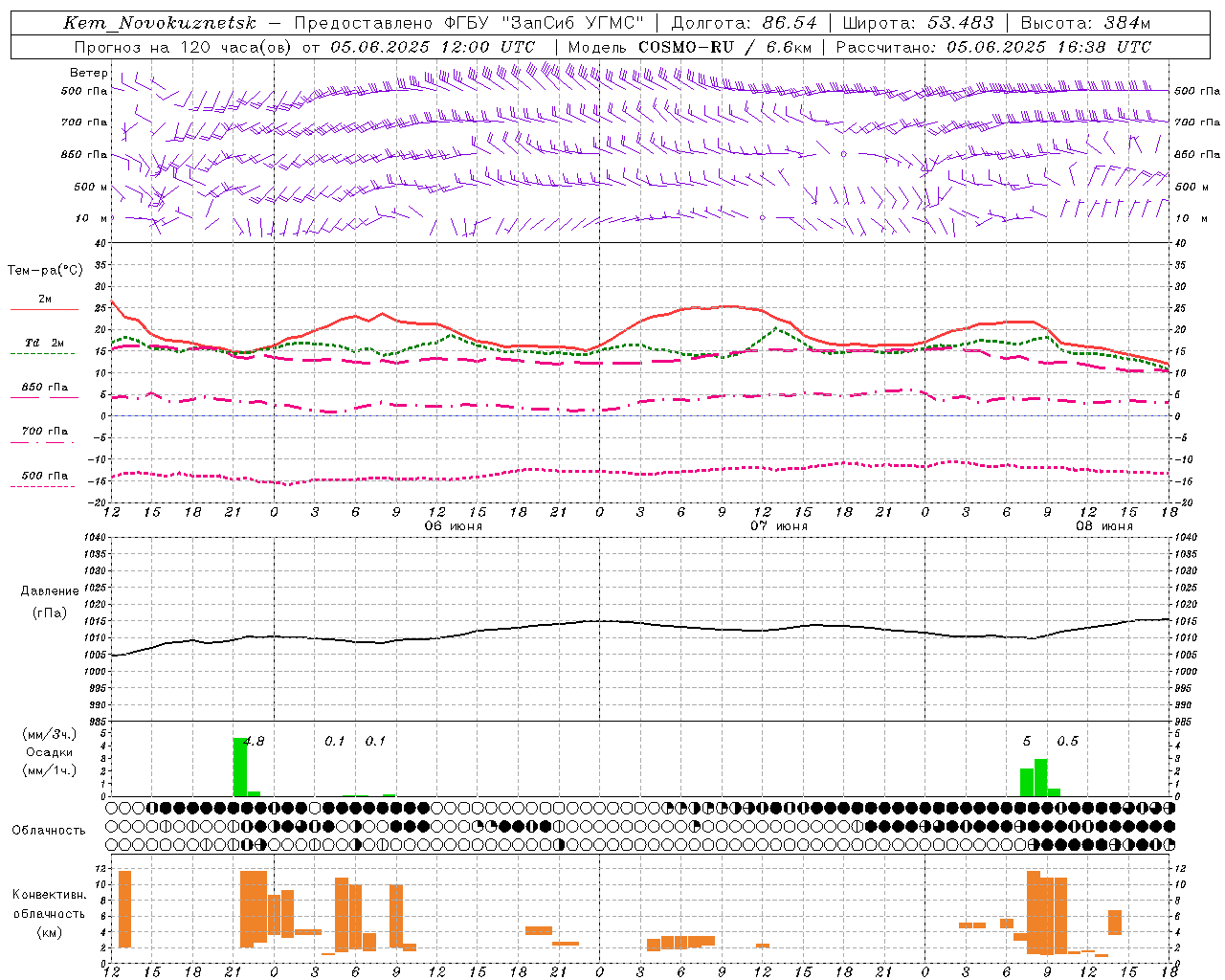The height and width of the screenshot is (980, 1225).
Task: Select the 0.5 precipitation amount
Action: tap(1067, 741)
